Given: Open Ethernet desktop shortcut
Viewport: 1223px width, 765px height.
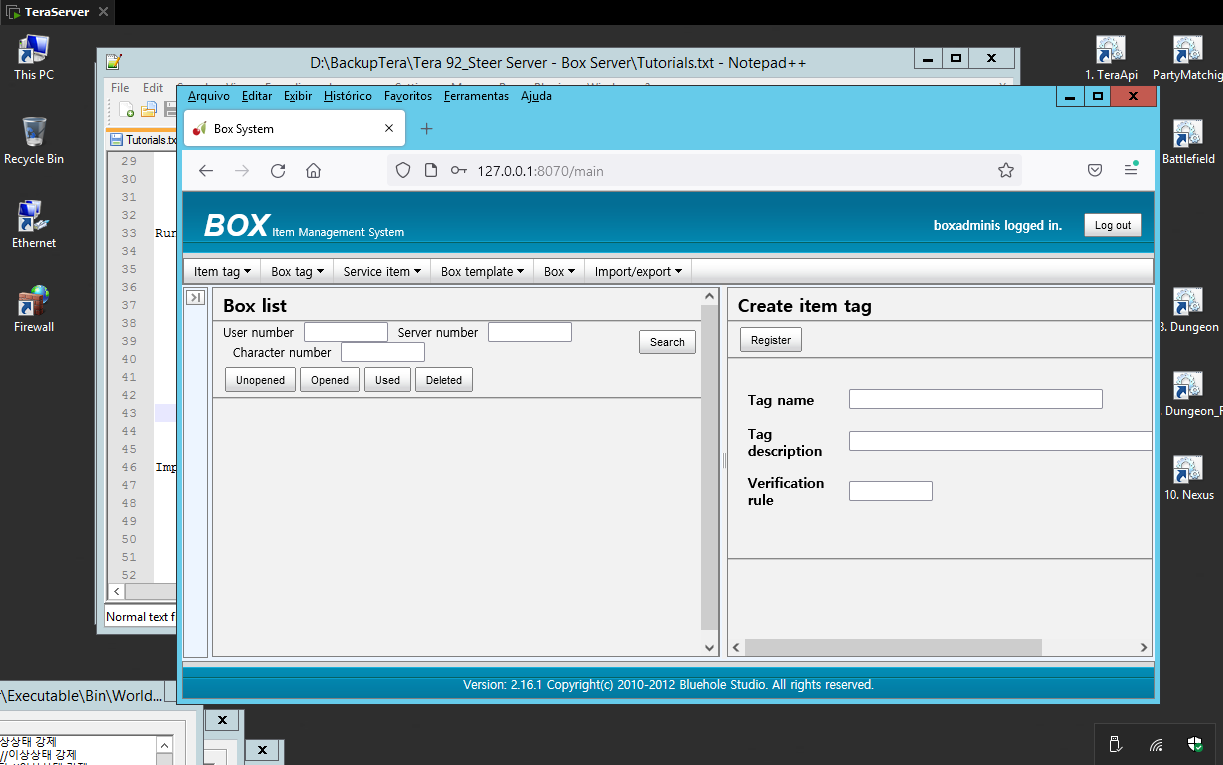Looking at the screenshot, I should pyautogui.click(x=34, y=225).
